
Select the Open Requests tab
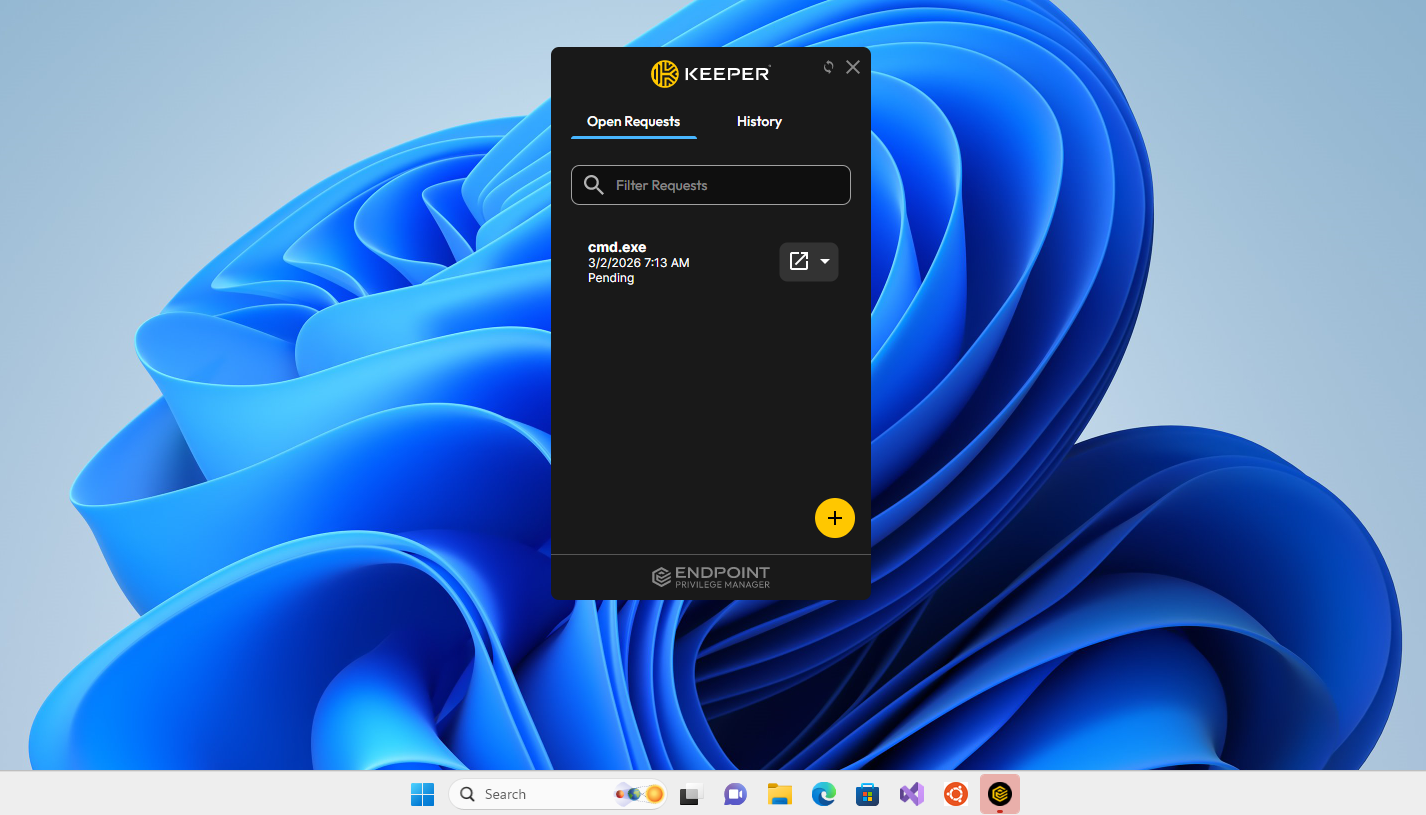[x=633, y=122]
